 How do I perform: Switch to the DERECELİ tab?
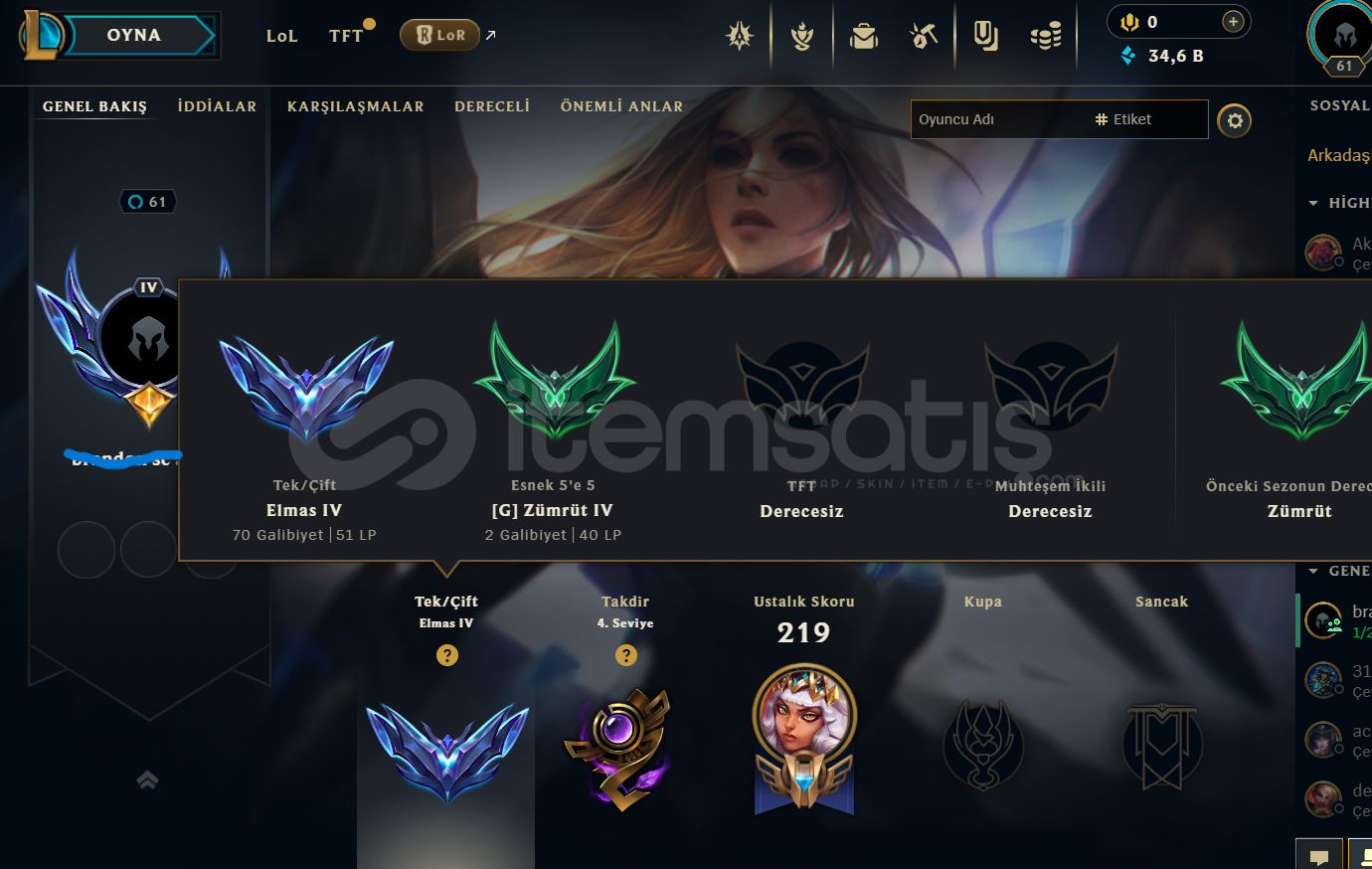tap(492, 106)
